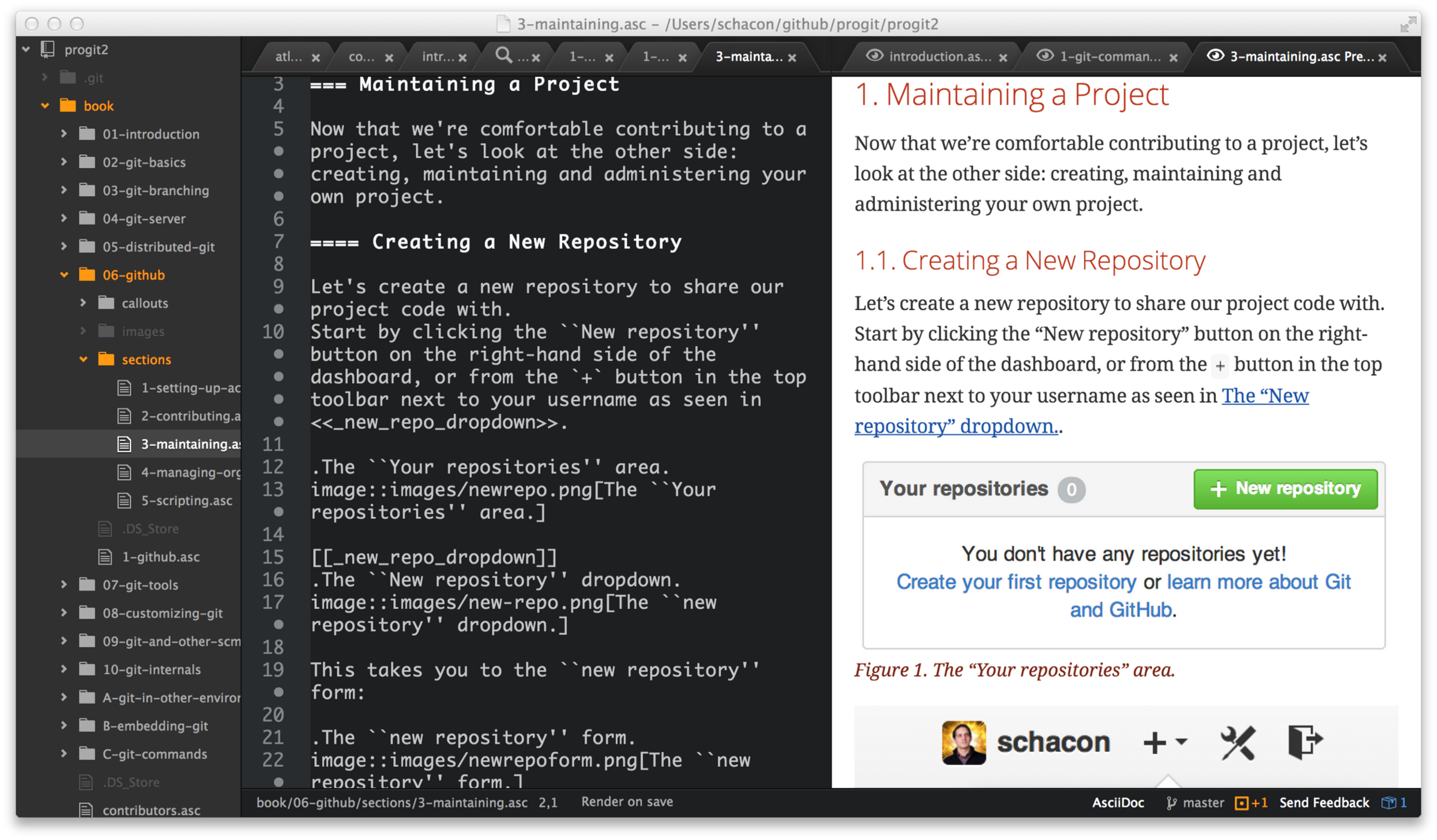Screen dimensions: 1437x840
Task: Click the search magnifier tab icon
Action: pos(504,56)
